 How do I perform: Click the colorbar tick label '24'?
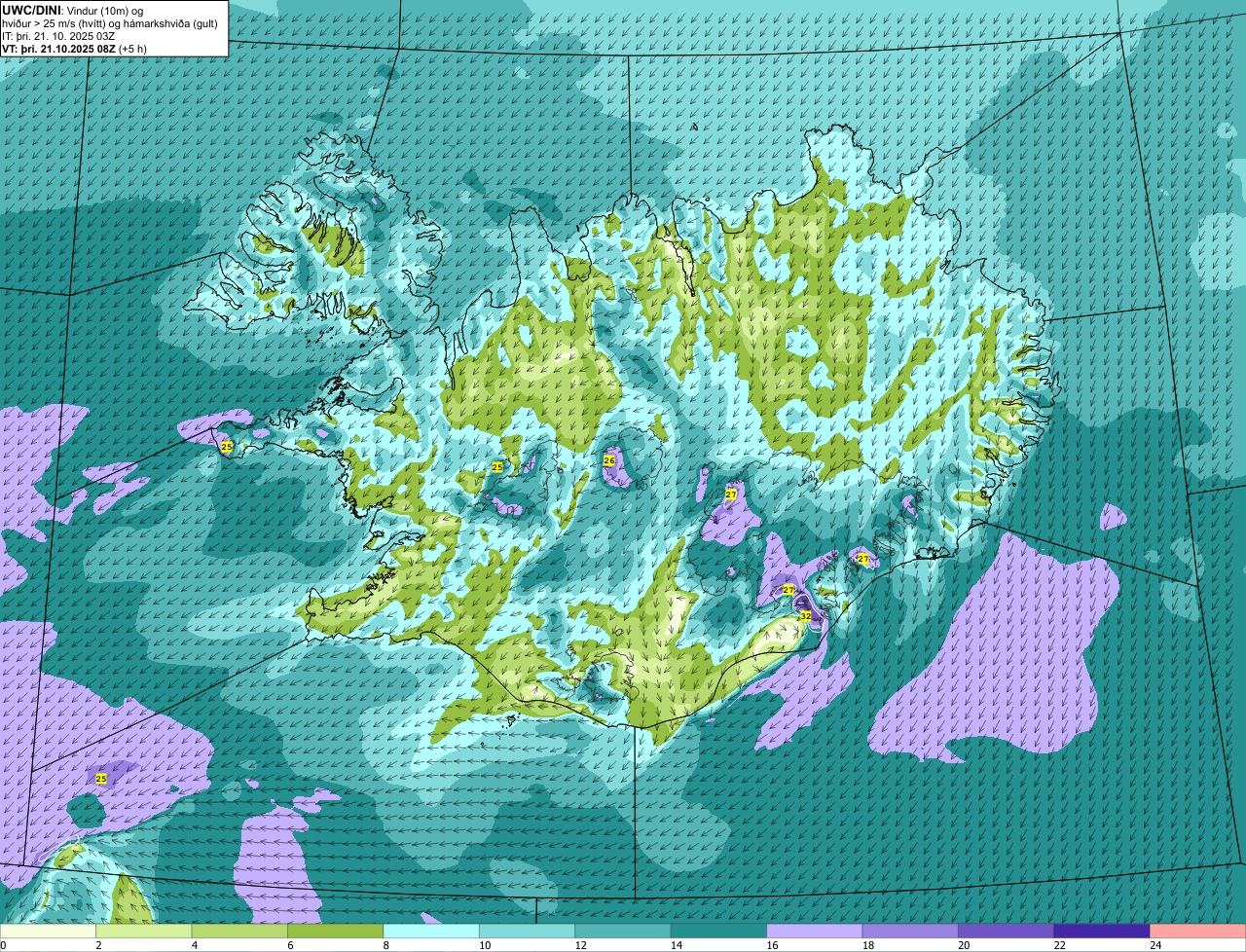click(1154, 945)
